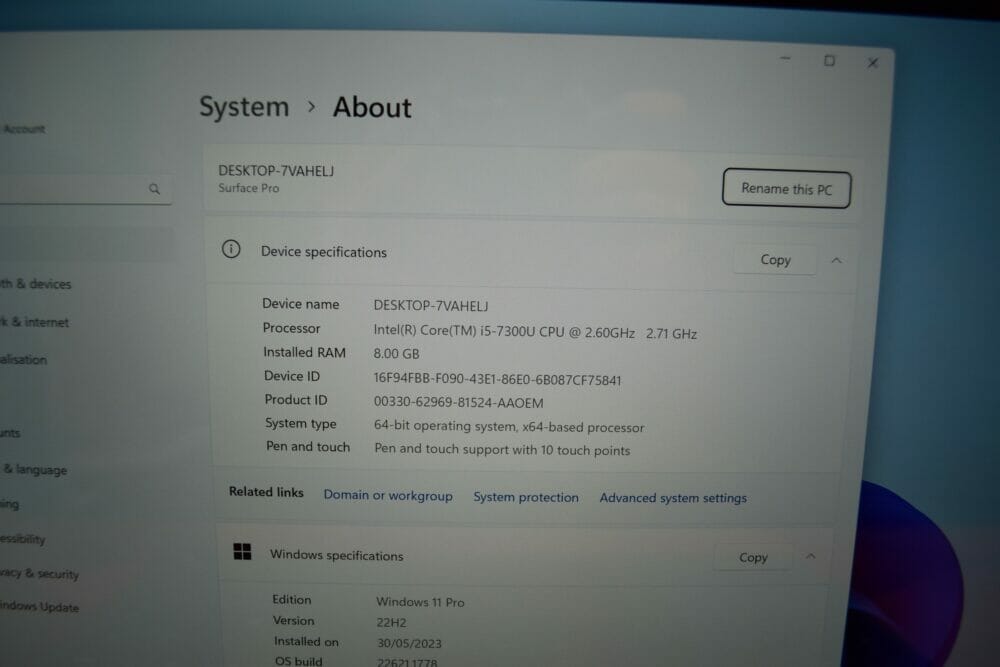
Task: Click the Processor label
Action: (291, 328)
